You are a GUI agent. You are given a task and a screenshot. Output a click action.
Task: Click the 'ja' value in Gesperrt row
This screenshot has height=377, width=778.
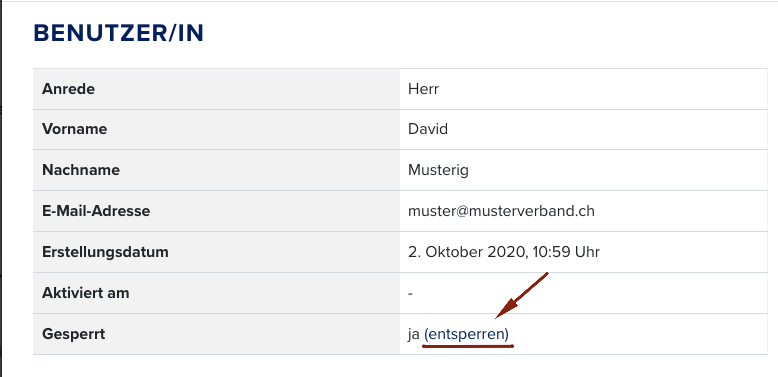[413, 334]
